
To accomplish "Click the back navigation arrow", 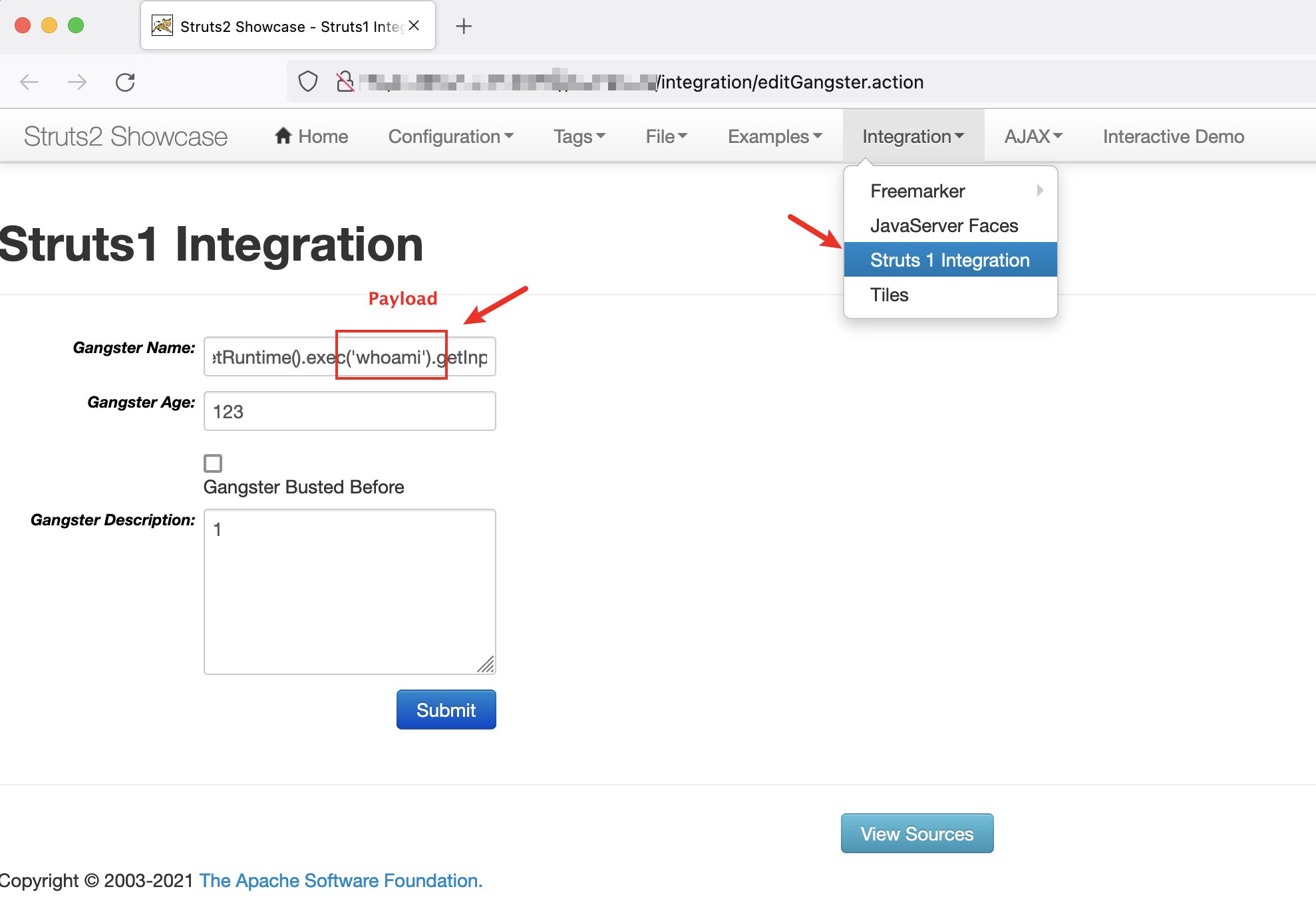I will 29,82.
